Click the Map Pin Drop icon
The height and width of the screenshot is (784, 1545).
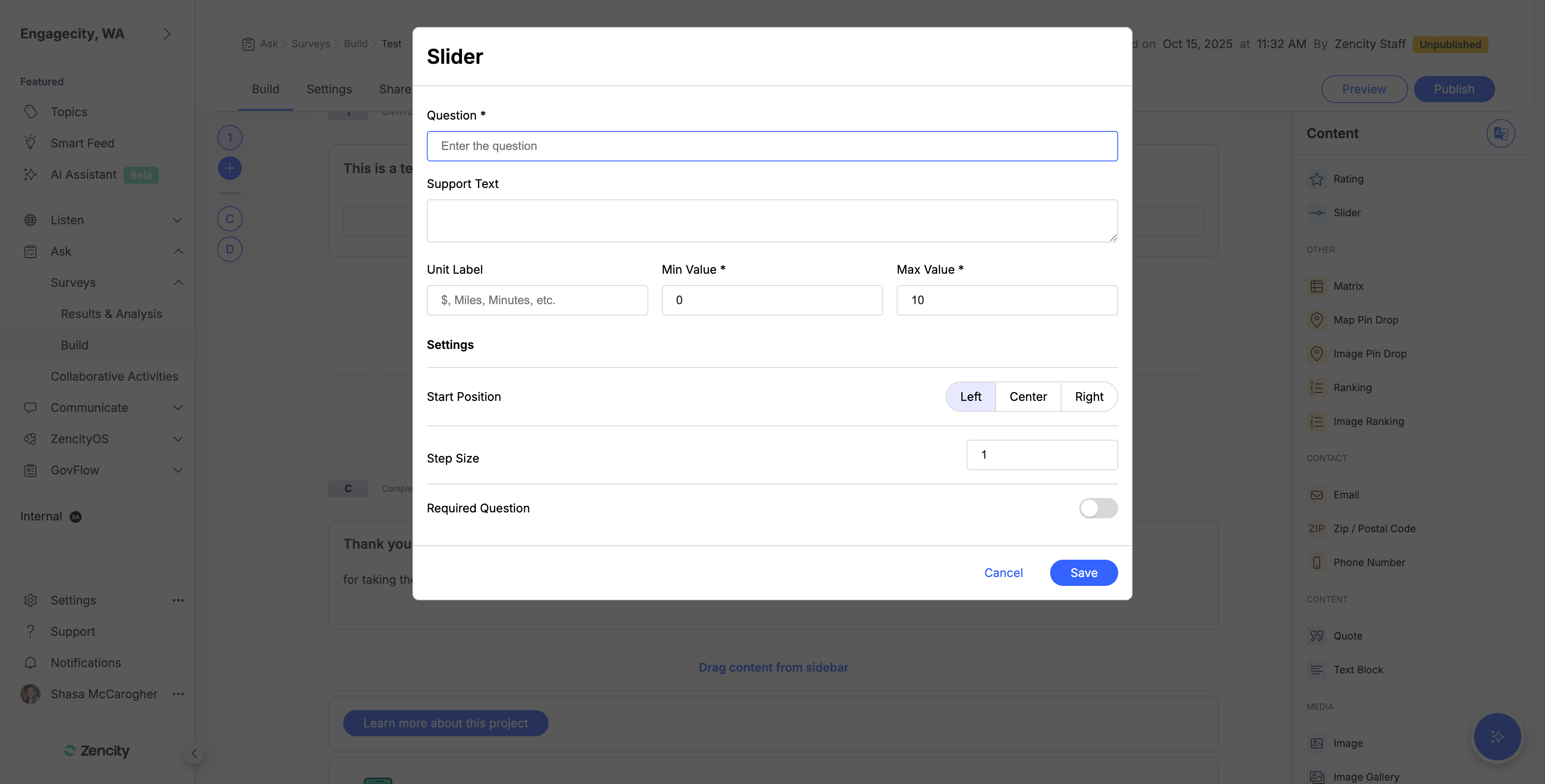point(1316,320)
